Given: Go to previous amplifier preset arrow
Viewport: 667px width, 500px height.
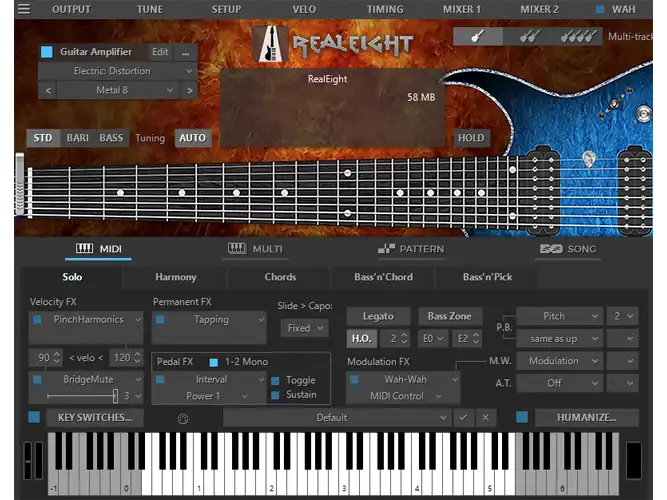Looking at the screenshot, I should tap(48, 90).
